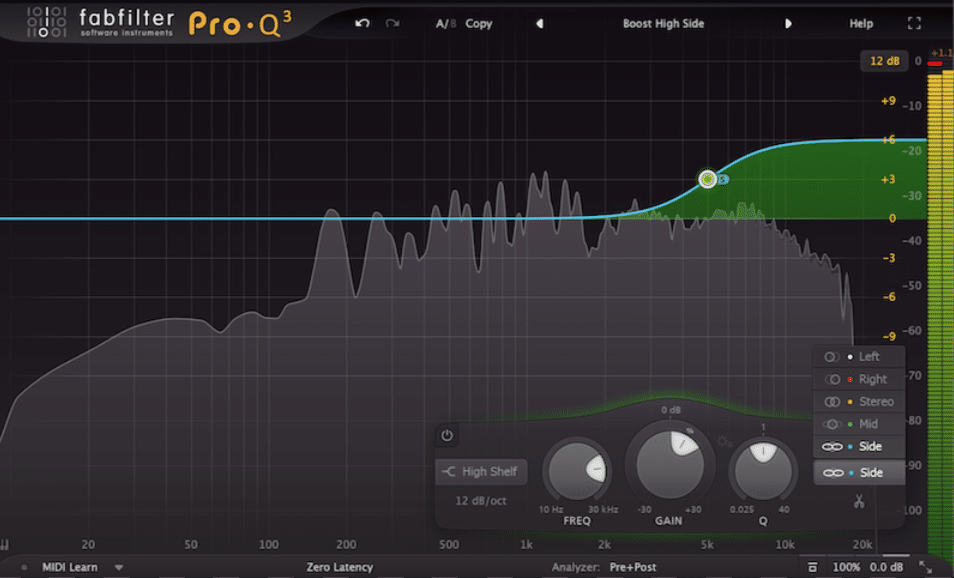This screenshot has width=954, height=578.
Task: Show the piano display via keyboard icon
Action: click(x=5, y=544)
